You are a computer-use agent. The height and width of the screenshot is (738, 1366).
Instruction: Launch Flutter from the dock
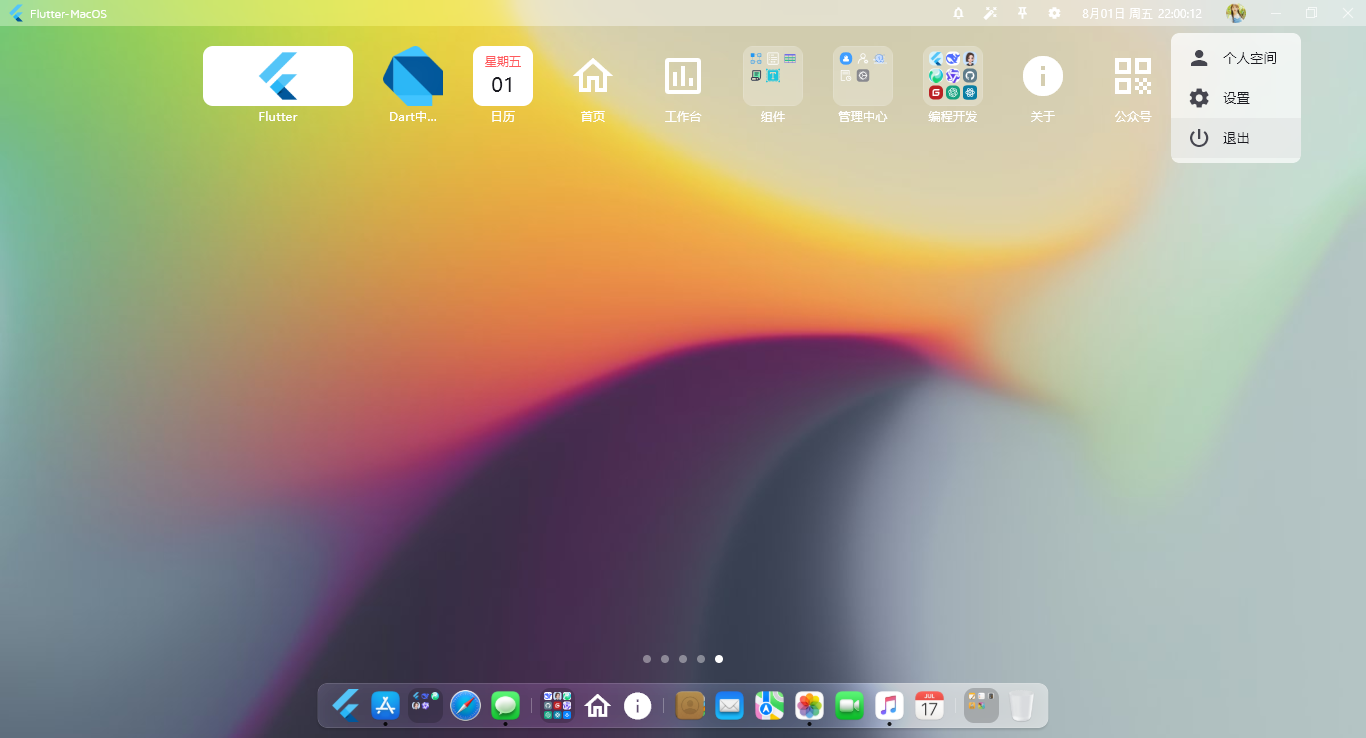[346, 705]
